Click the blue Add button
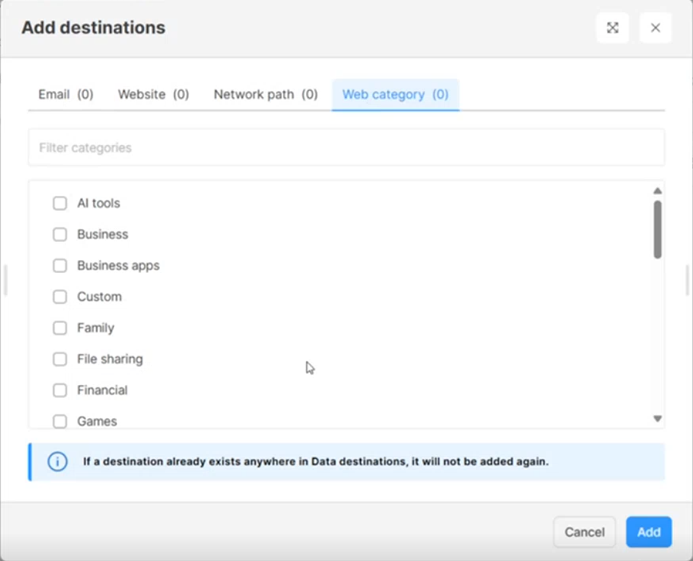The height and width of the screenshot is (561, 693). click(x=649, y=532)
